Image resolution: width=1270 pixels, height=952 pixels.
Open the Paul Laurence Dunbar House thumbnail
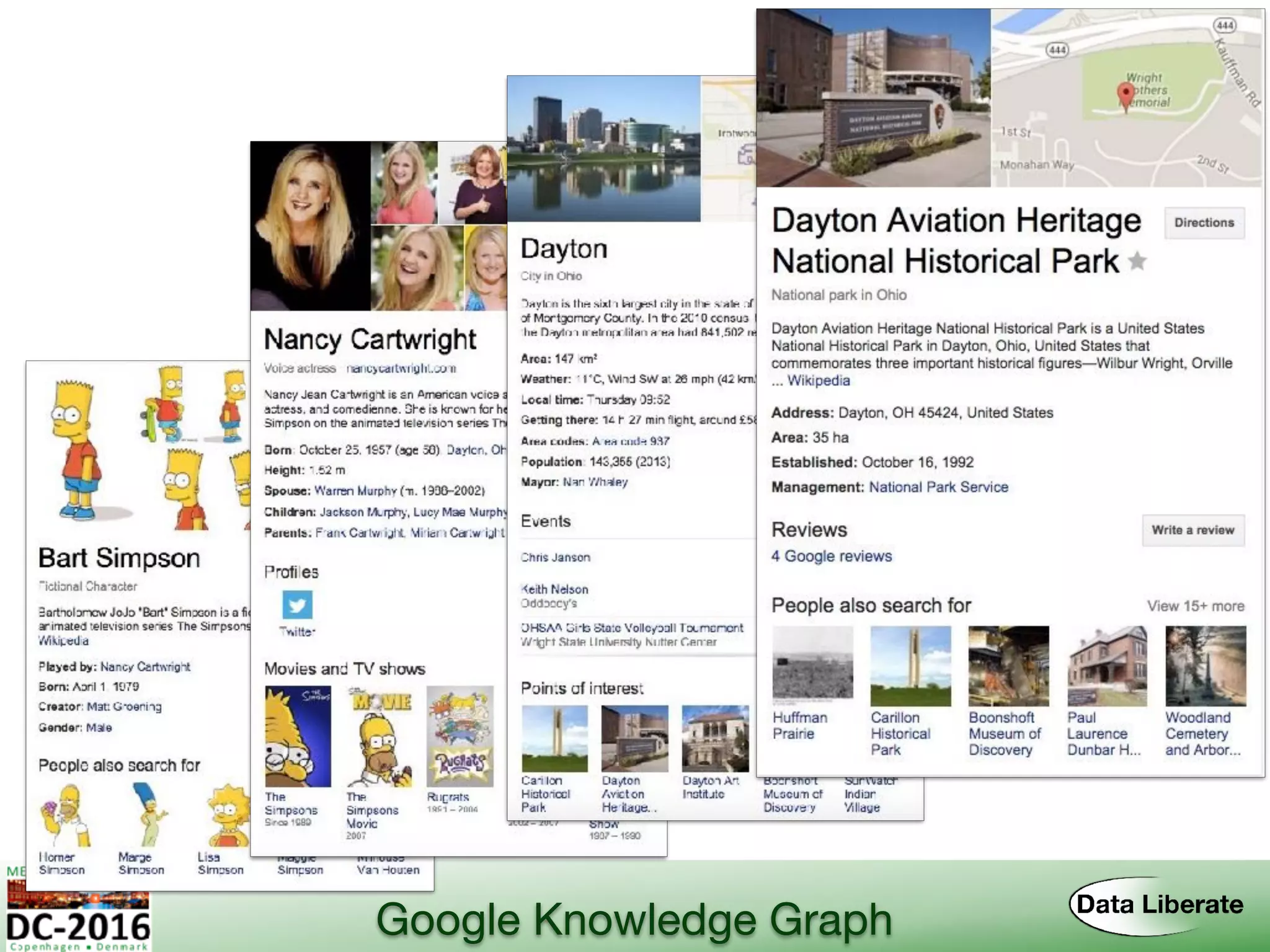coord(1107,666)
